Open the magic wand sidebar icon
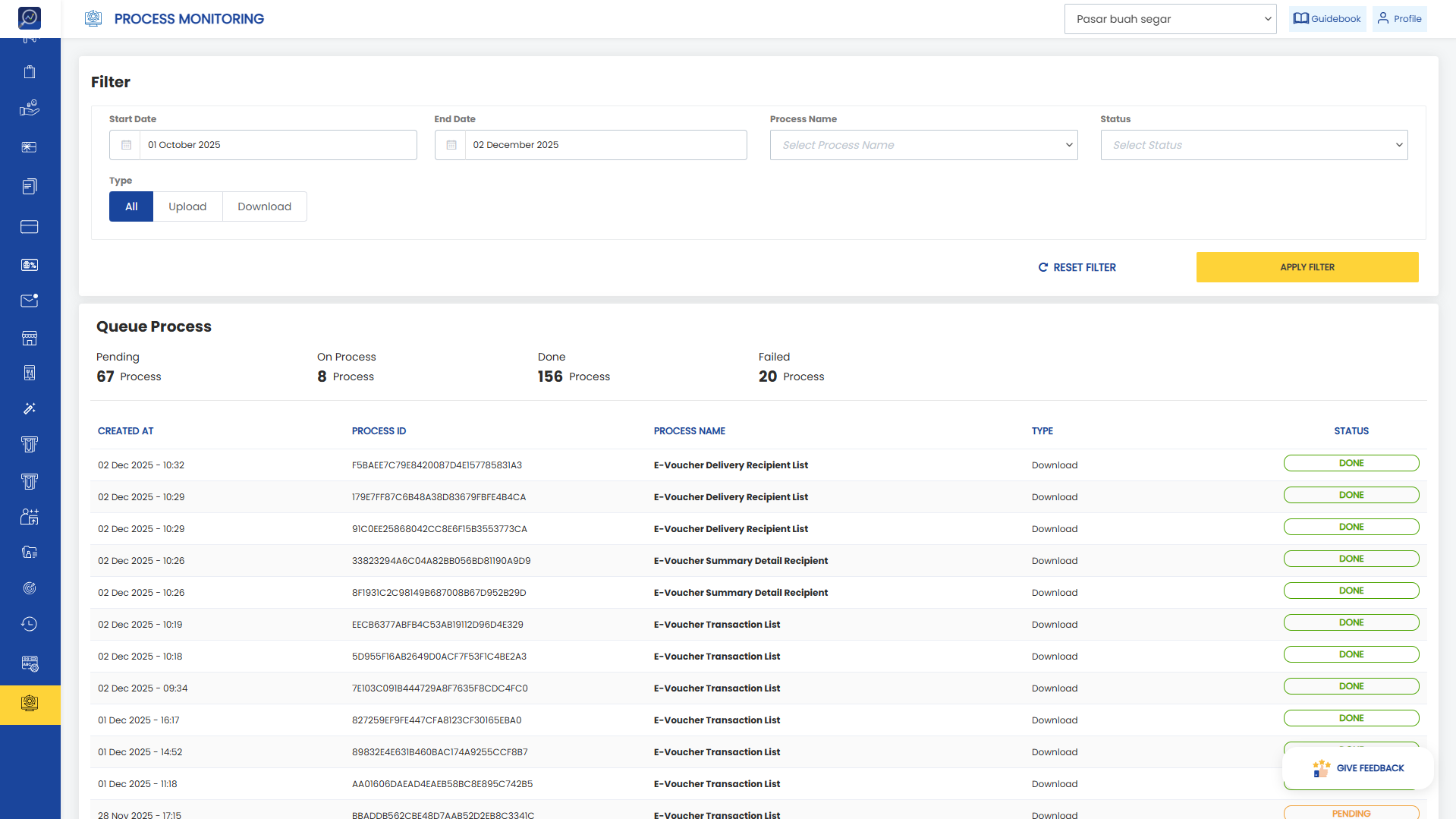 (x=30, y=408)
